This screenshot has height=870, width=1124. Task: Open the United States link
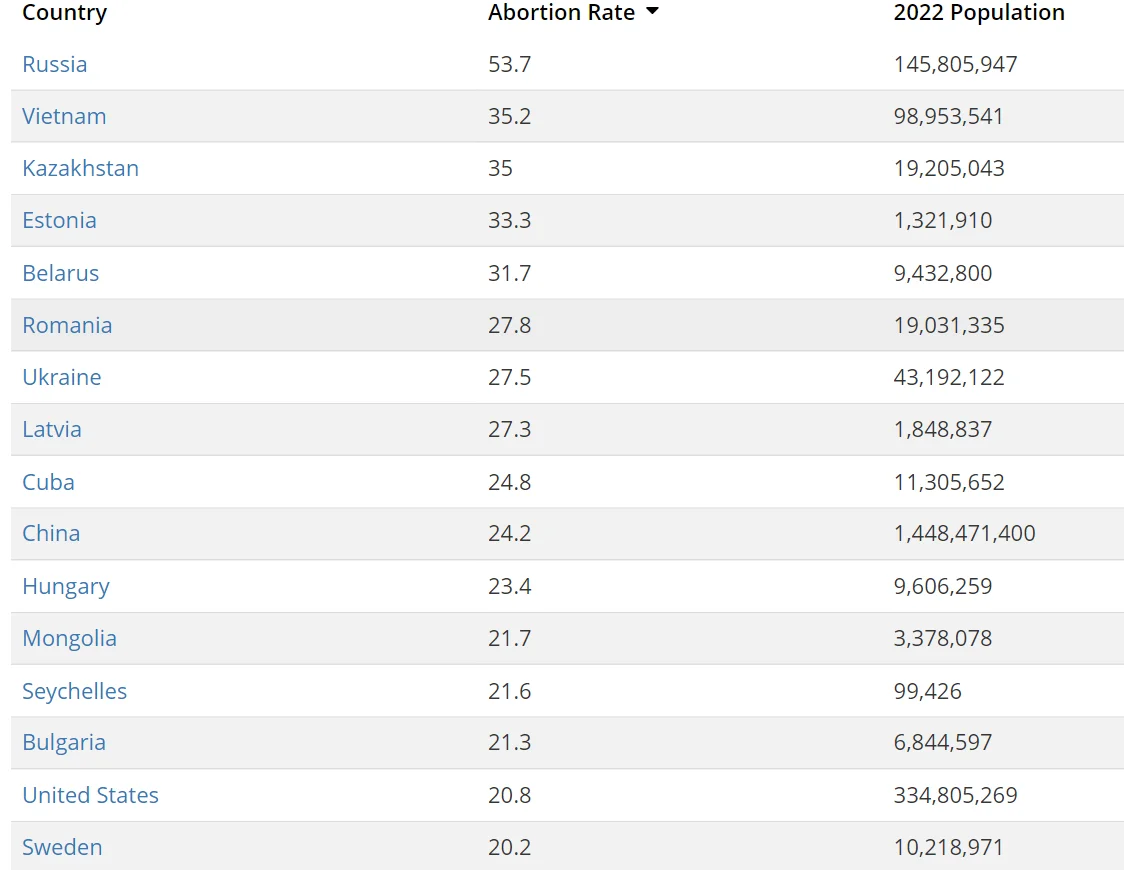(90, 795)
